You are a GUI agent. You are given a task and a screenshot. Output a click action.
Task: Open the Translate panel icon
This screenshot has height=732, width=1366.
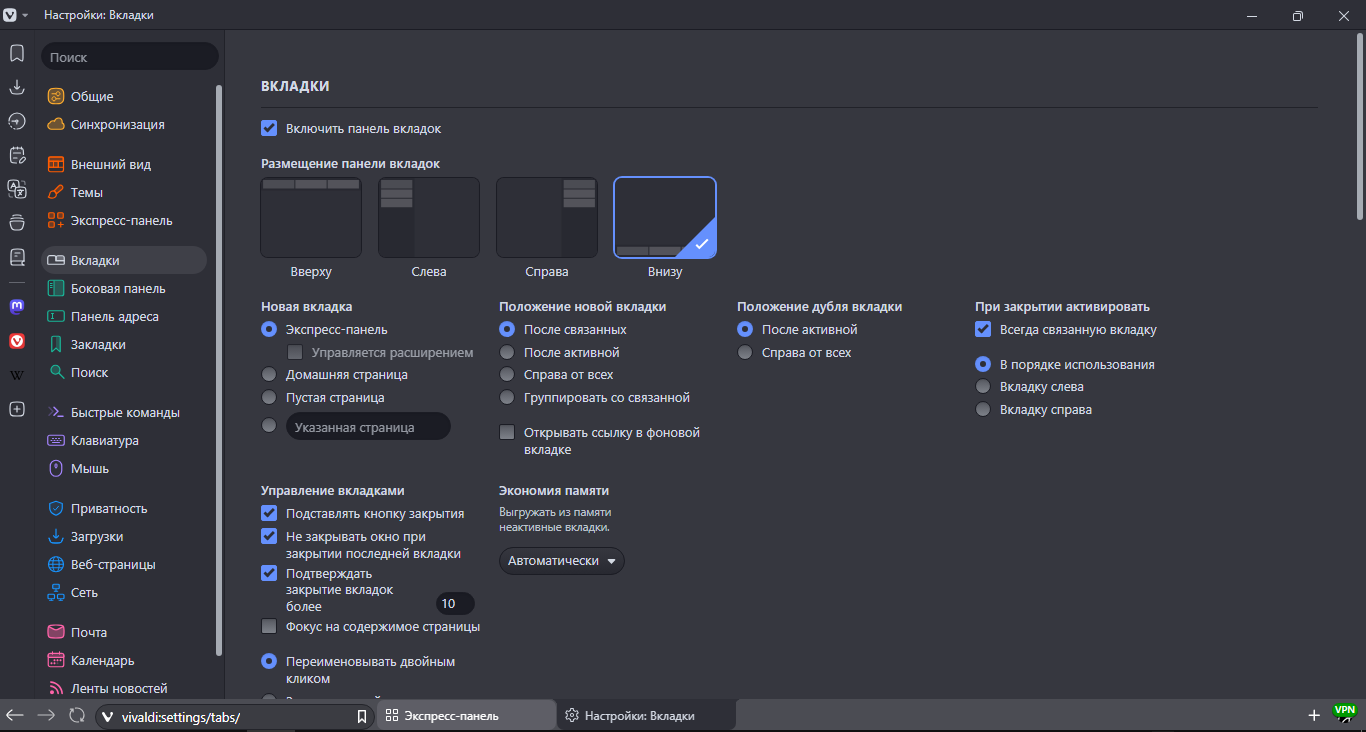tap(17, 189)
